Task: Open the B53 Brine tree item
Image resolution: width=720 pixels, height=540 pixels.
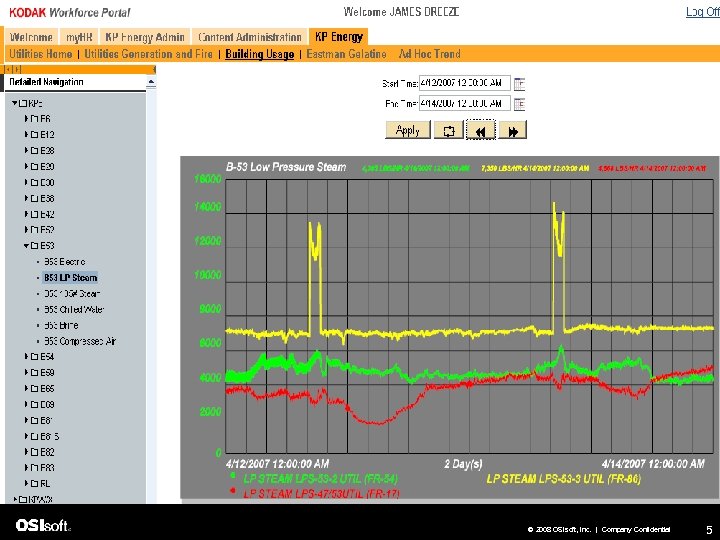Action: coord(61,326)
